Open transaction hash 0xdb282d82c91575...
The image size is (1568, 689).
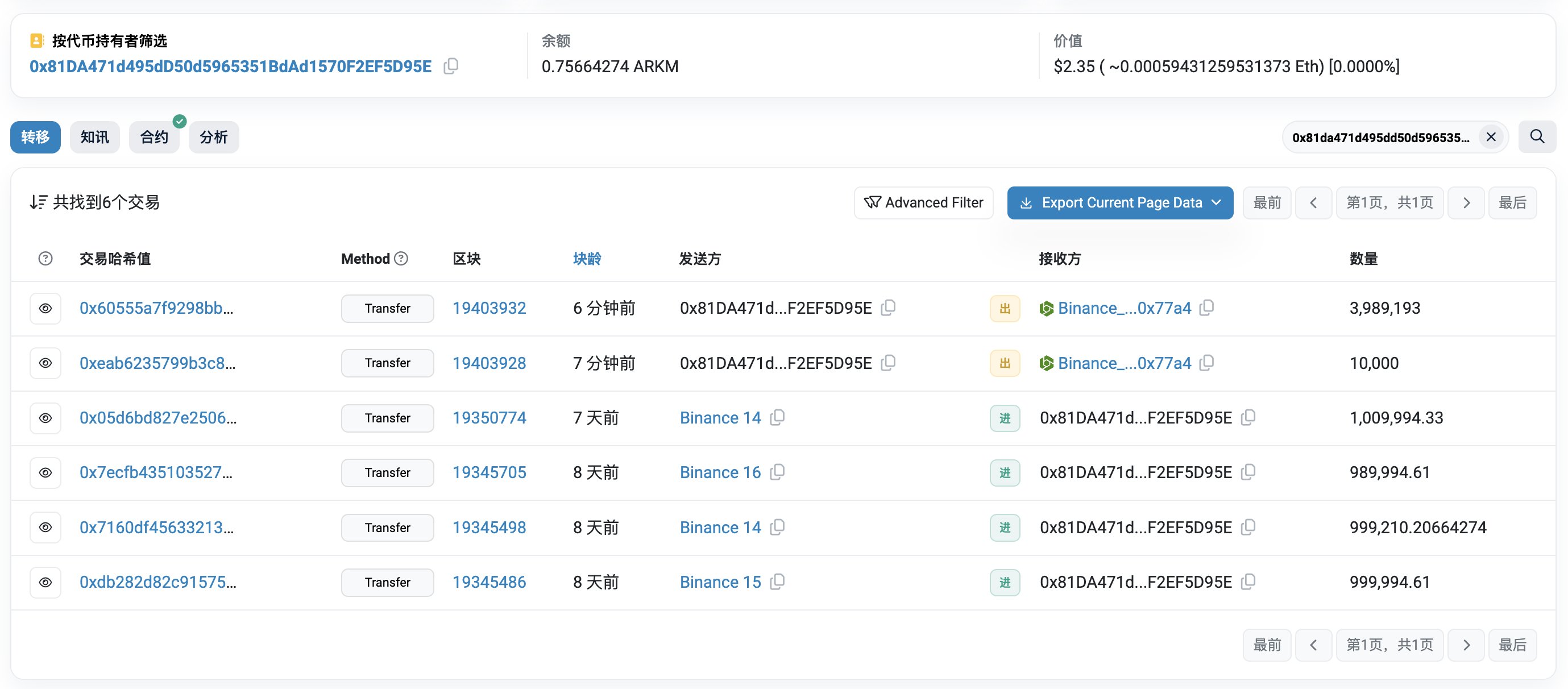[x=158, y=583]
